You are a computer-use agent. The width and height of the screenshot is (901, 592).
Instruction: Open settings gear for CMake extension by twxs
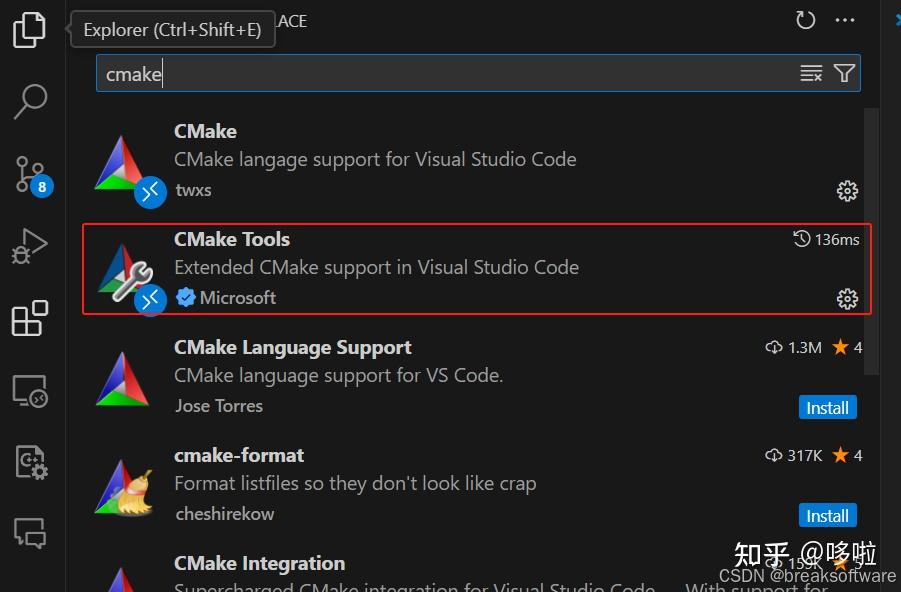(846, 190)
